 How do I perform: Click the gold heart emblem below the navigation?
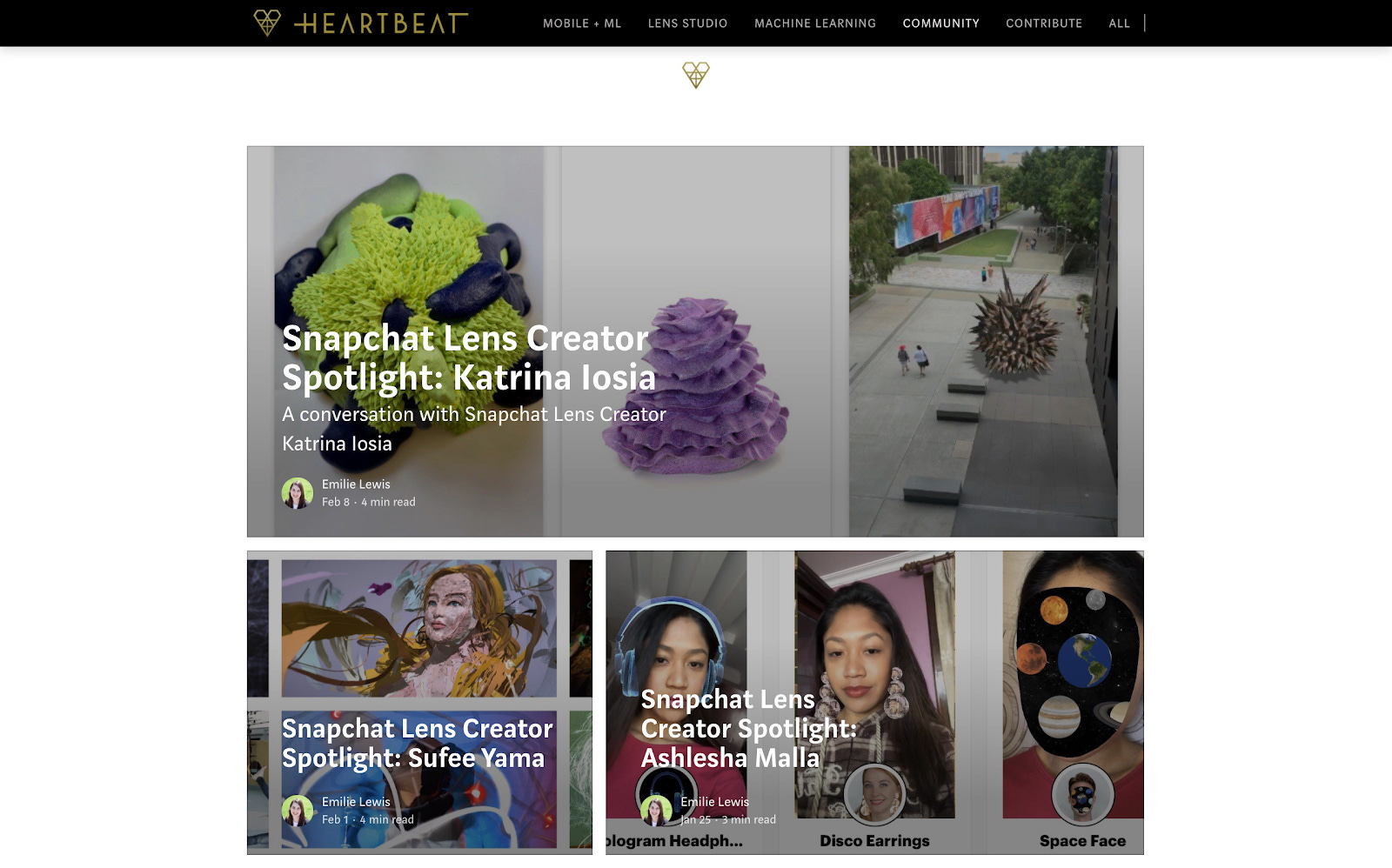point(696,75)
